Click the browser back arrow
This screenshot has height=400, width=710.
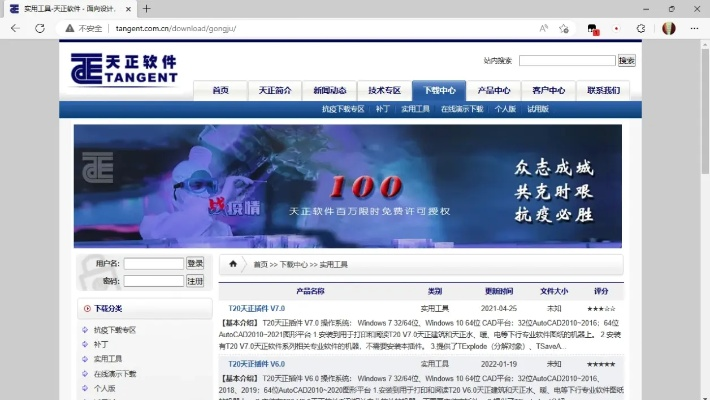14,29
